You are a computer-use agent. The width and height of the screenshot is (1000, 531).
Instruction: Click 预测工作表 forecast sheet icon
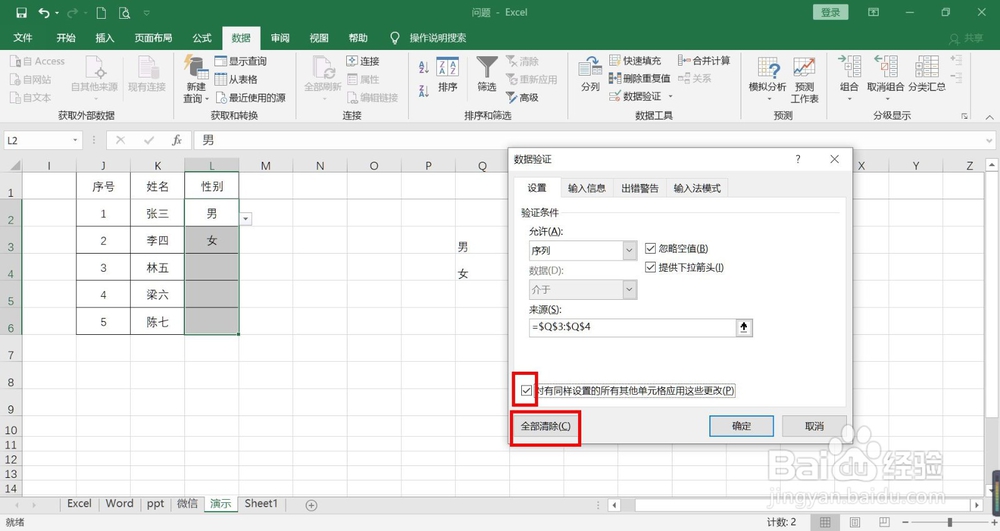coord(804,80)
